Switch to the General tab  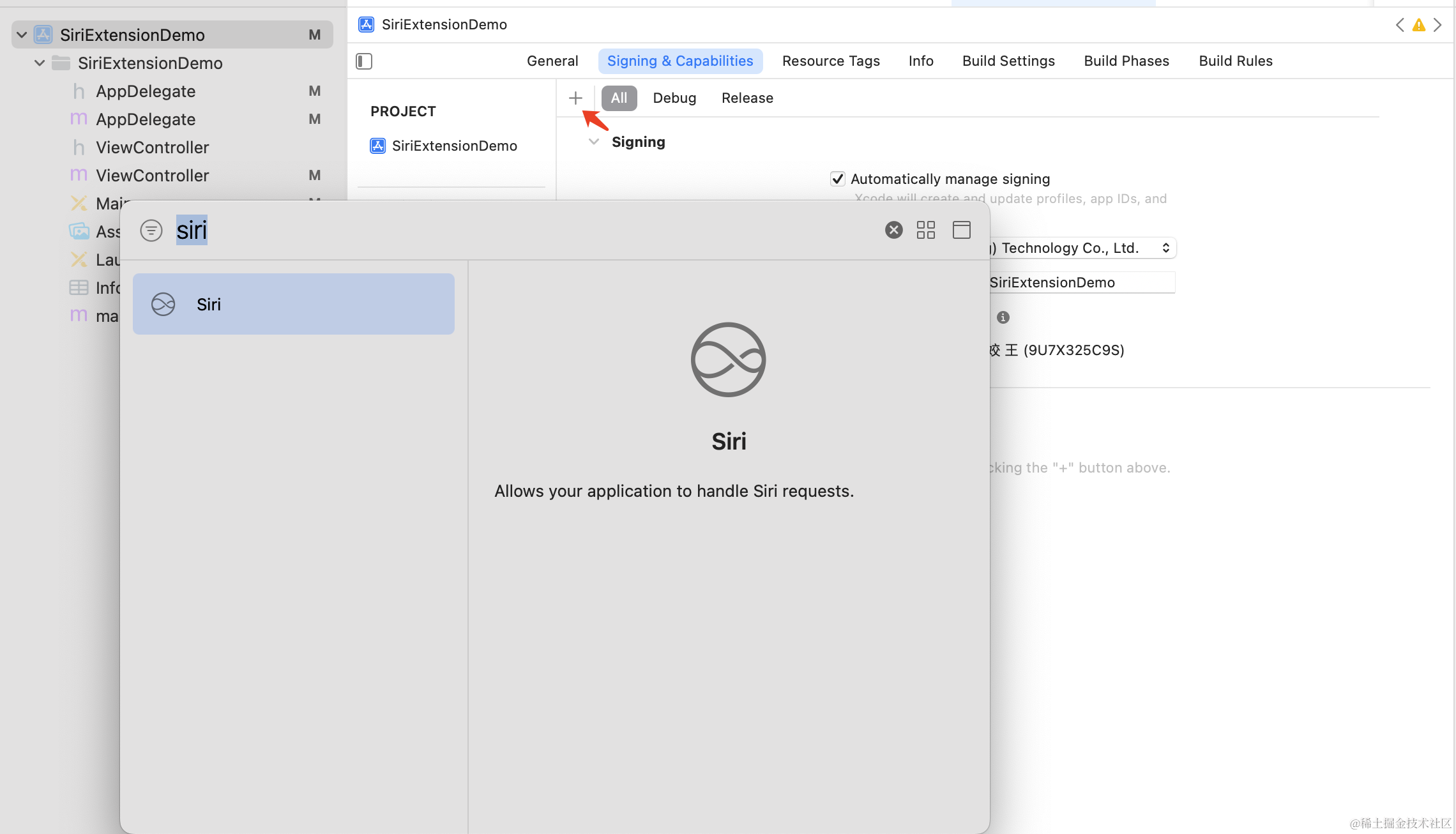552,61
